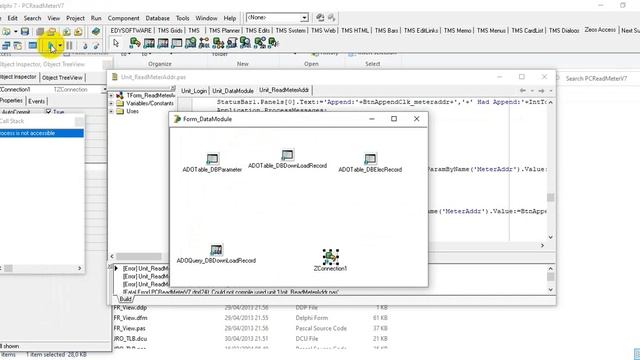Pick the fourth Zeos Access palette component
This screenshot has height=360, width=640.
click(x=177, y=43)
